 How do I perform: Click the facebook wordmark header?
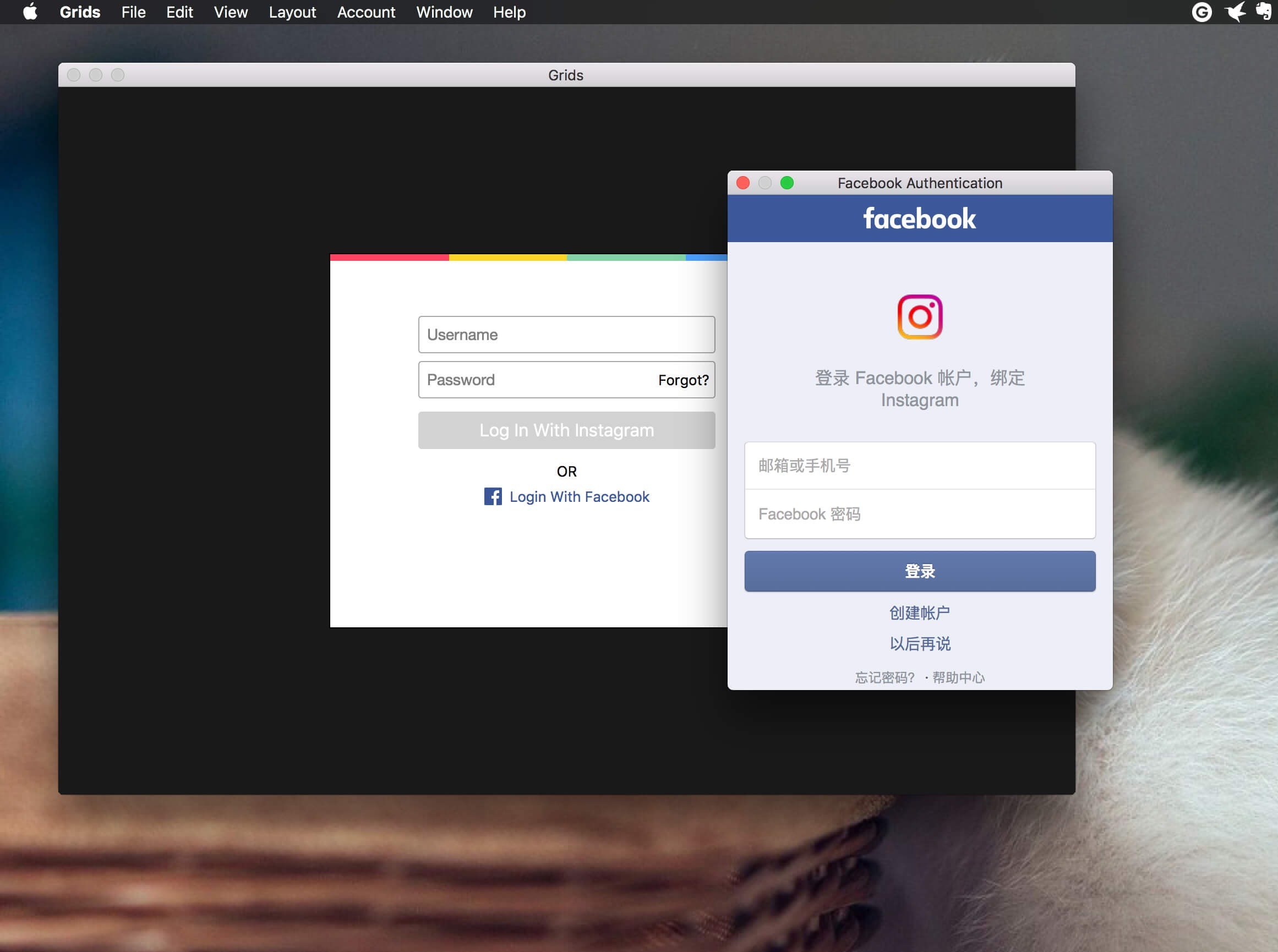click(x=920, y=219)
